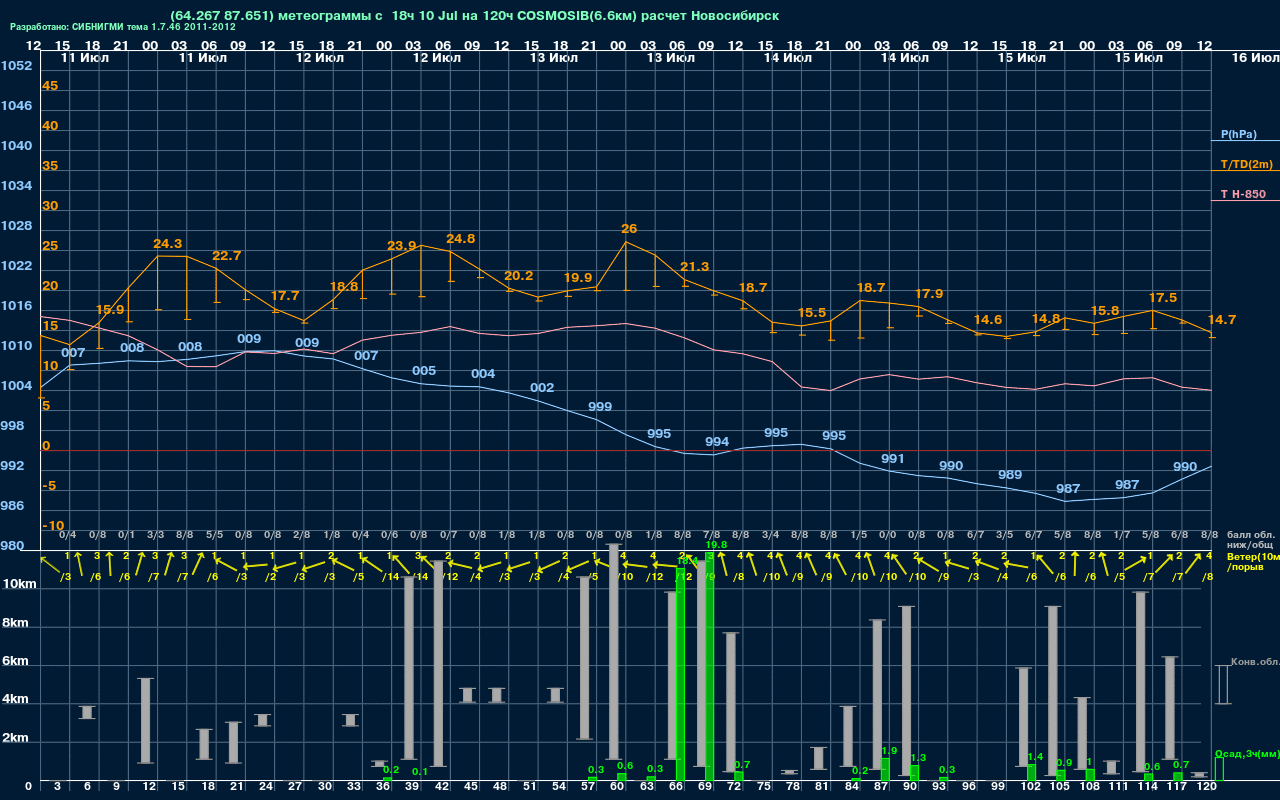Image resolution: width=1280 pixels, height=800 pixels.
Task: Click the 19.8 precipitation amount label
Action: point(716,545)
